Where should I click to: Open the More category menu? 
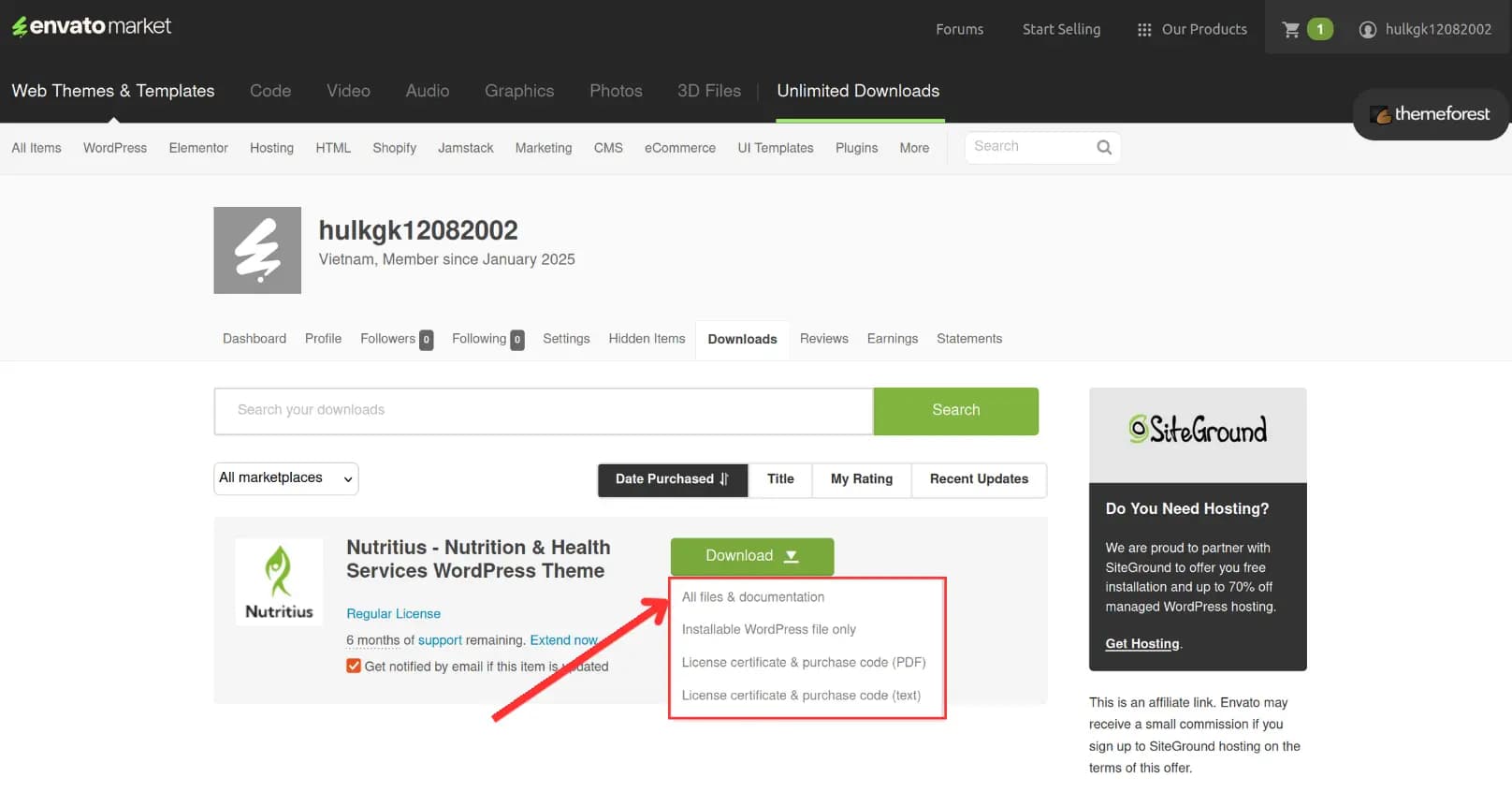[914, 148]
